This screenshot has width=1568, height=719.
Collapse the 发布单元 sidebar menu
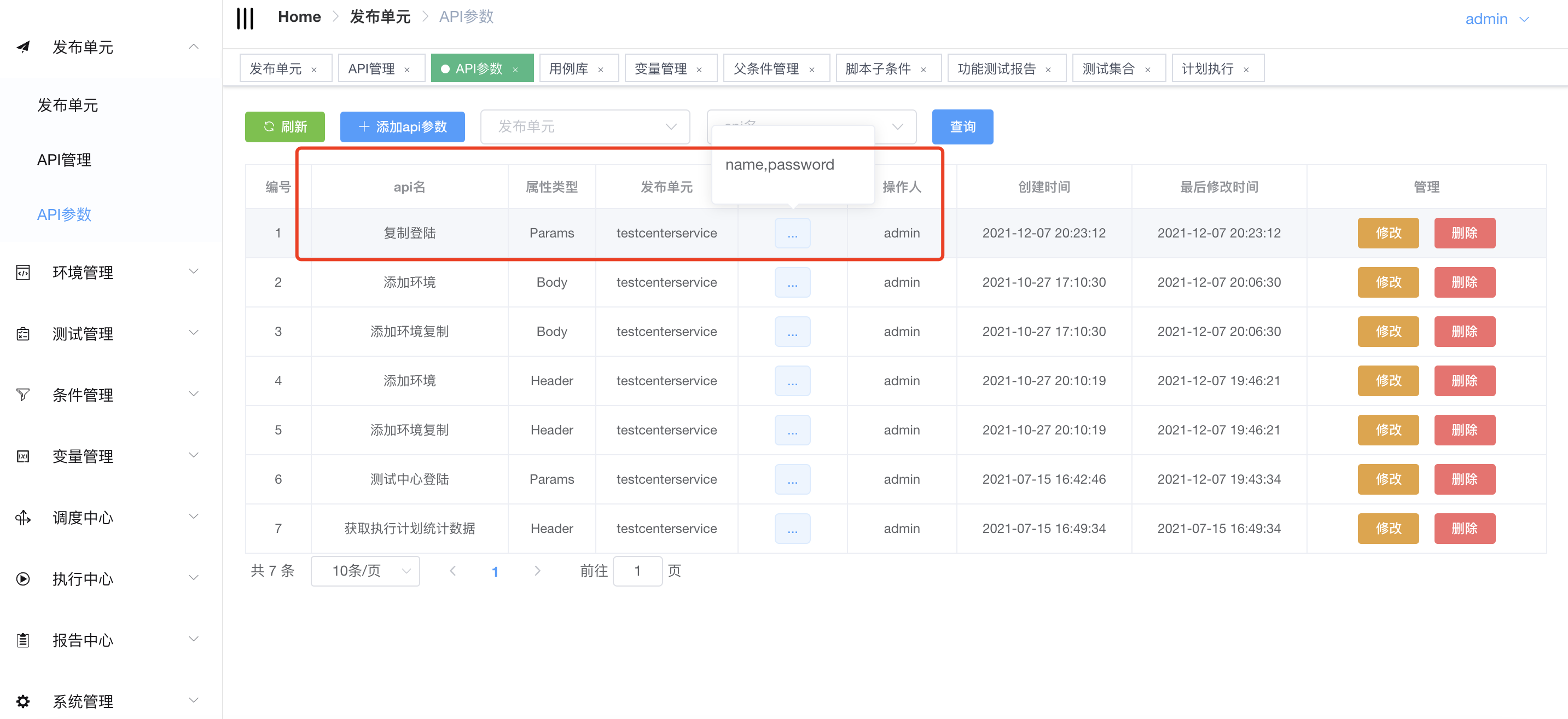[x=194, y=47]
